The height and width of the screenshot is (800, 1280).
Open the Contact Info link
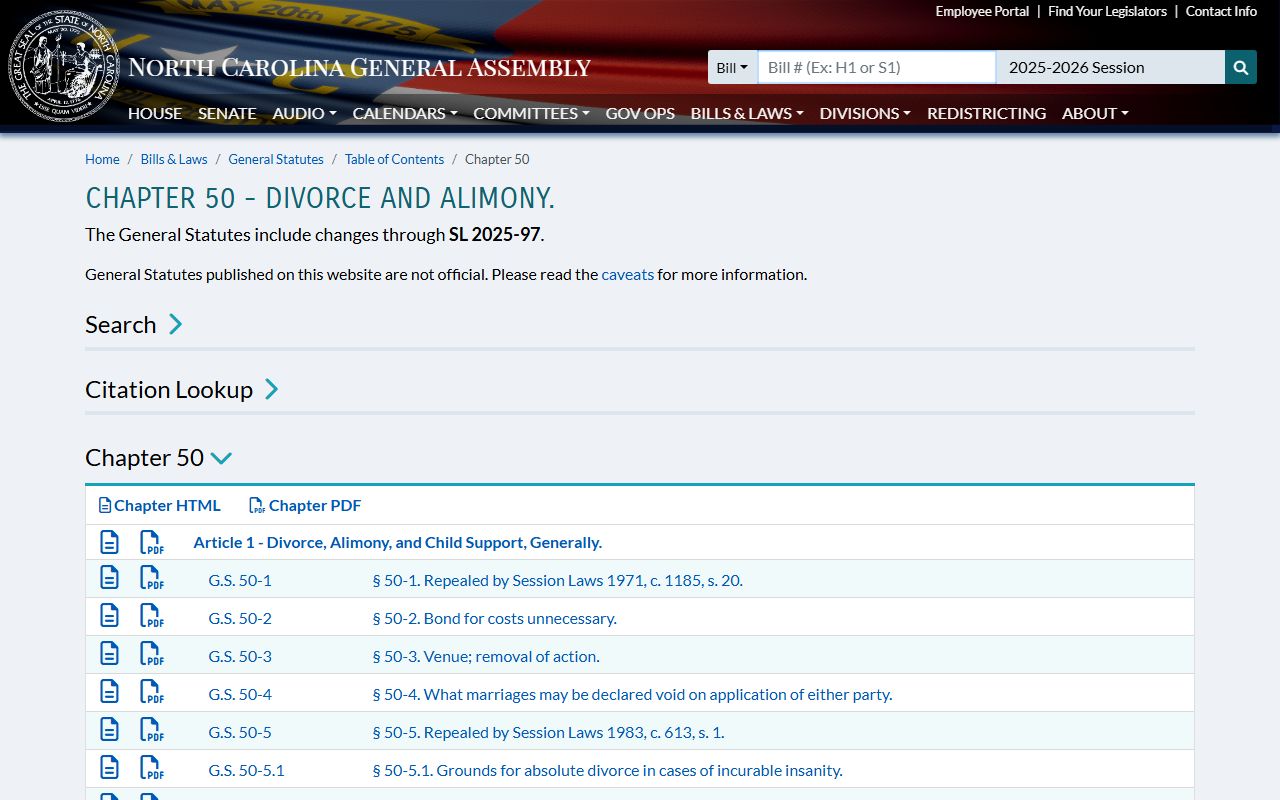coord(1221,11)
